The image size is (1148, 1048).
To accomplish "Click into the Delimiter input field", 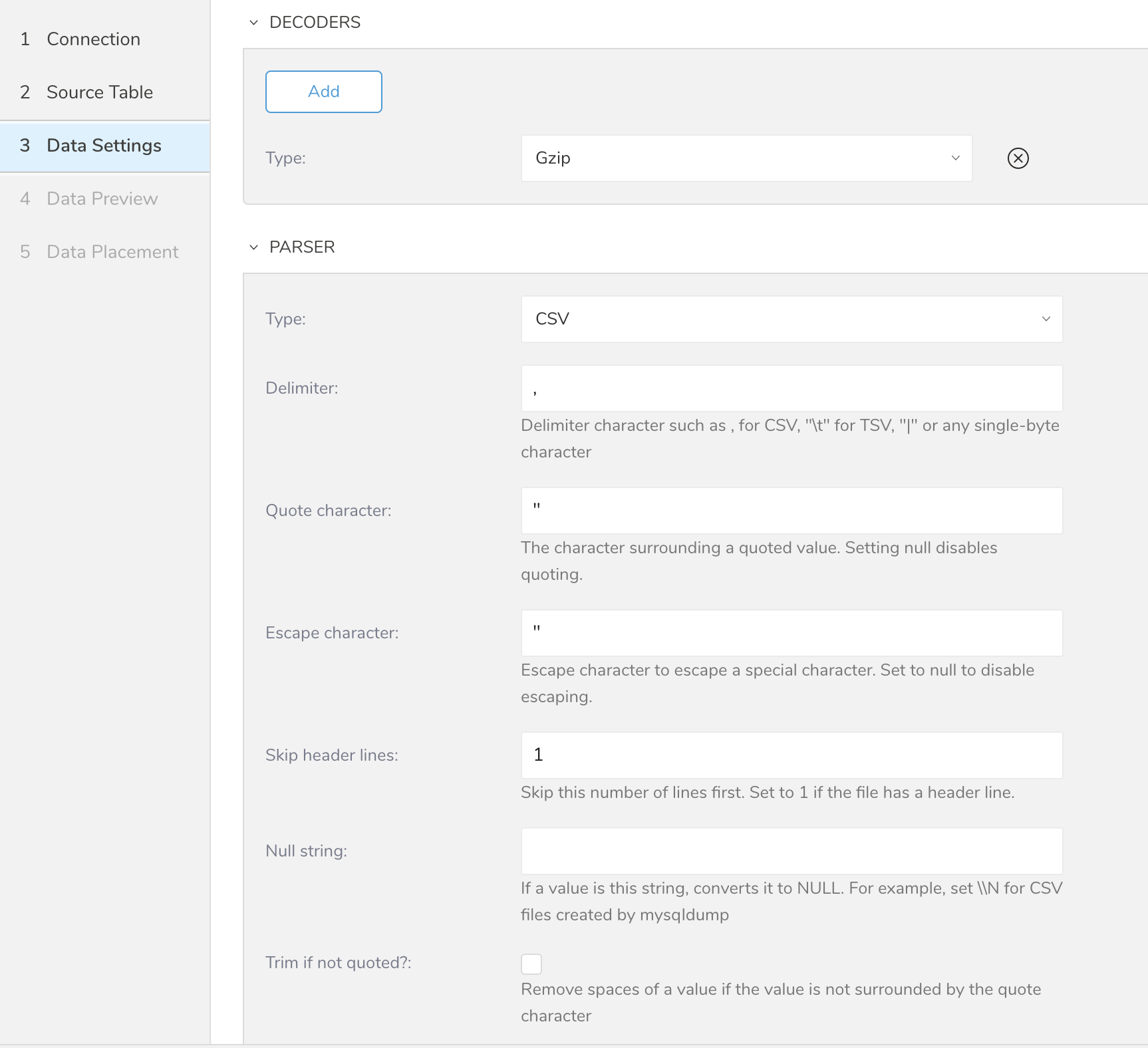I will tap(791, 388).
